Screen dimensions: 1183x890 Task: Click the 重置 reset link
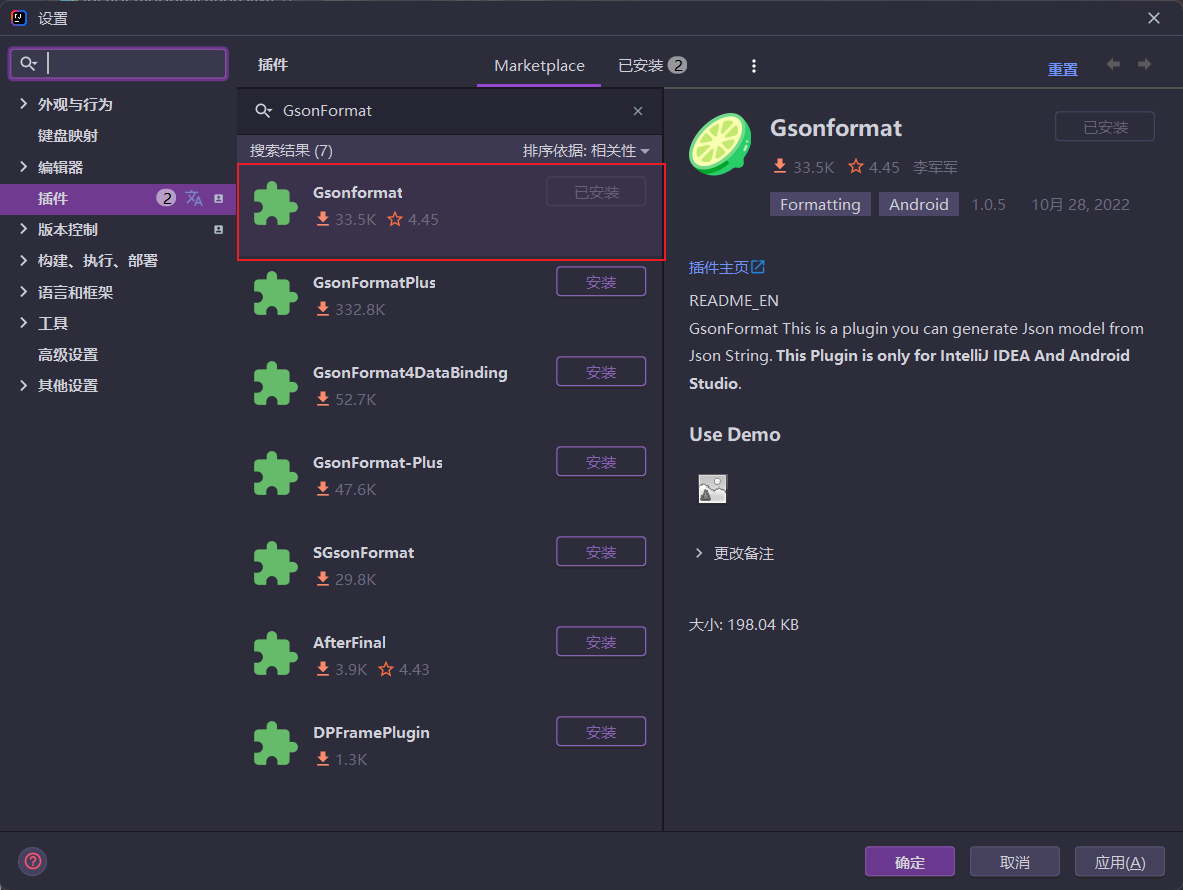pyautogui.click(x=1062, y=69)
